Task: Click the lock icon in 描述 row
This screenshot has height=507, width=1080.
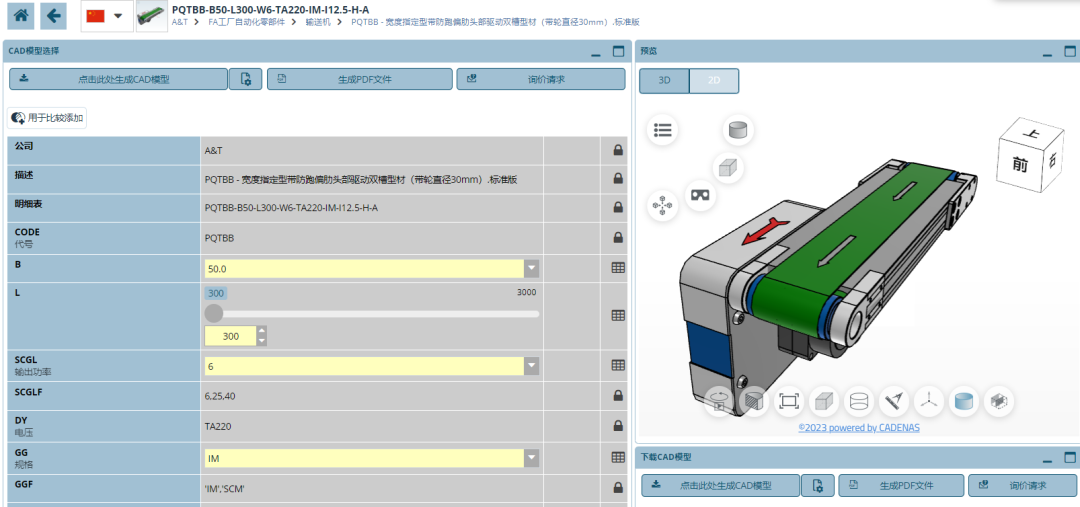Action: (618, 178)
